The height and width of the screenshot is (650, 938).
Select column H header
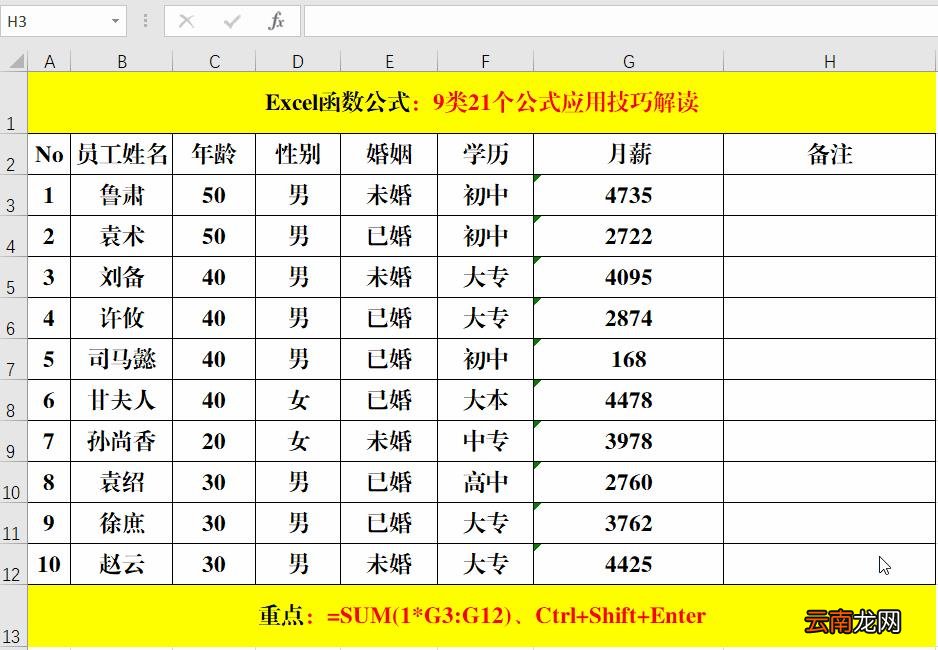830,61
